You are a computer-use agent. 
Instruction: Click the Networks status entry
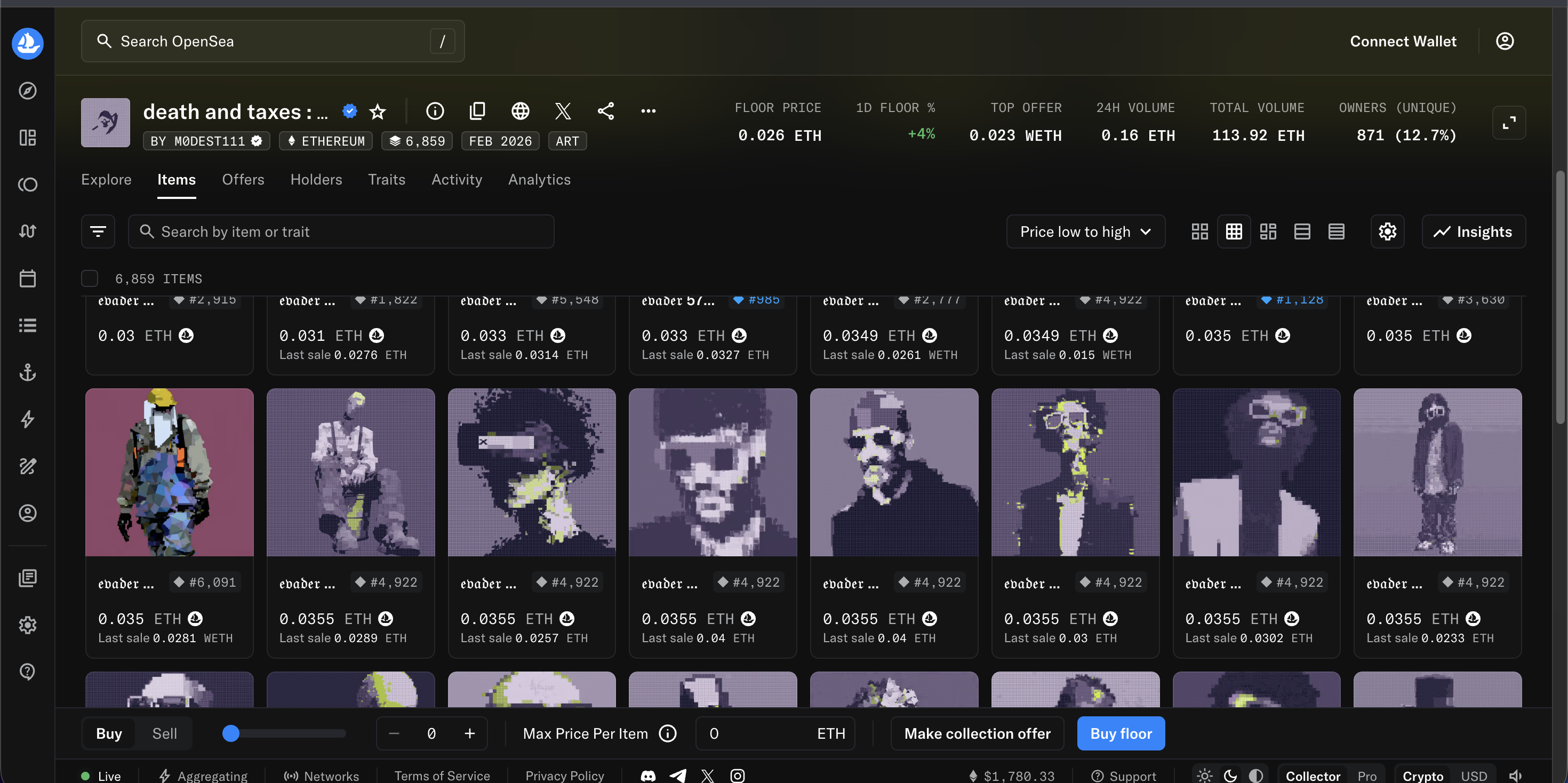322,776
